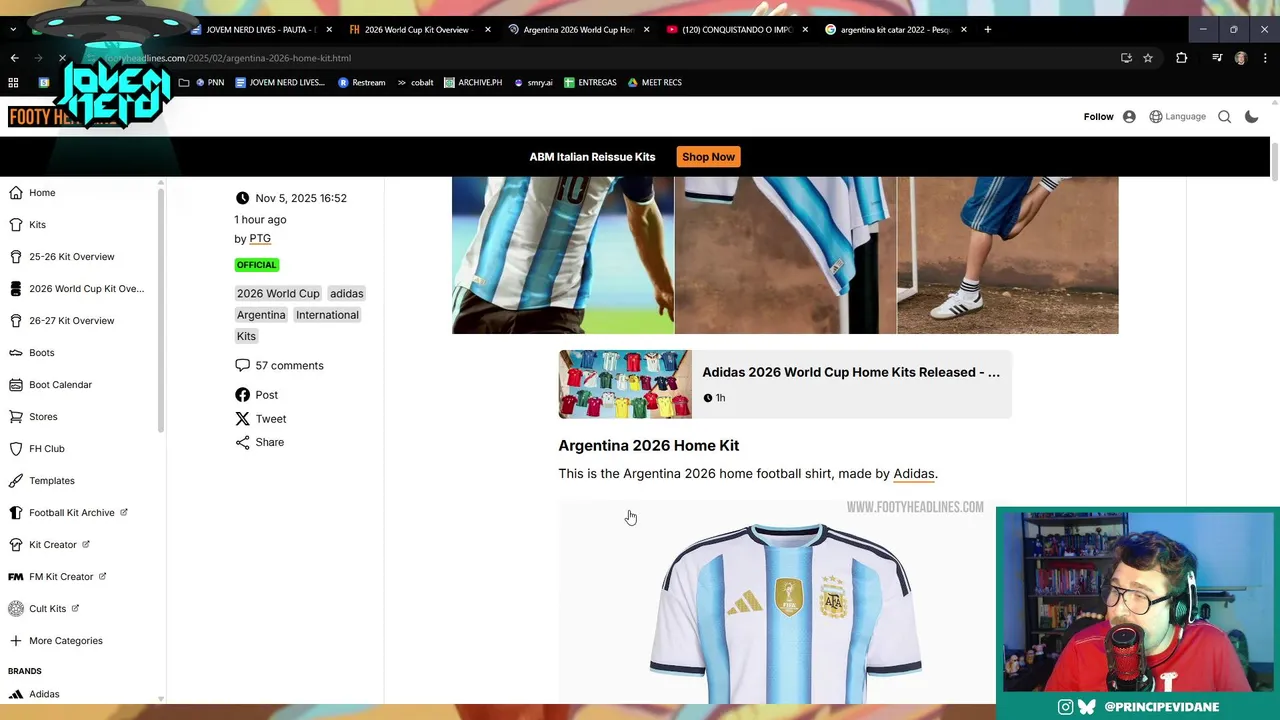1280x720 pixels.
Task: Click the Follow account button
Action: click(1110, 117)
